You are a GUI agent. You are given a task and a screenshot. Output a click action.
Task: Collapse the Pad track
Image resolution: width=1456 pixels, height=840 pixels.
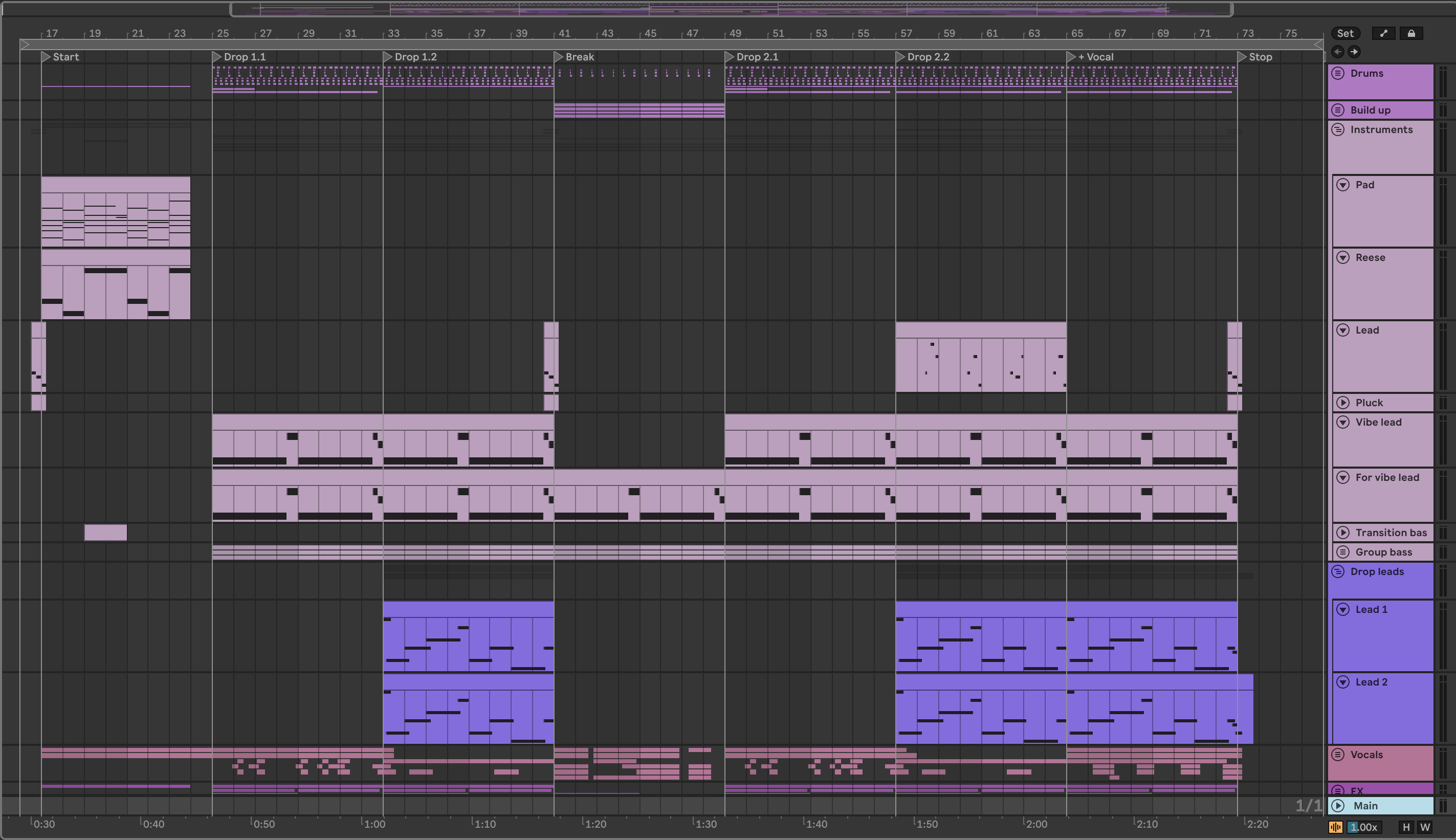1343,185
